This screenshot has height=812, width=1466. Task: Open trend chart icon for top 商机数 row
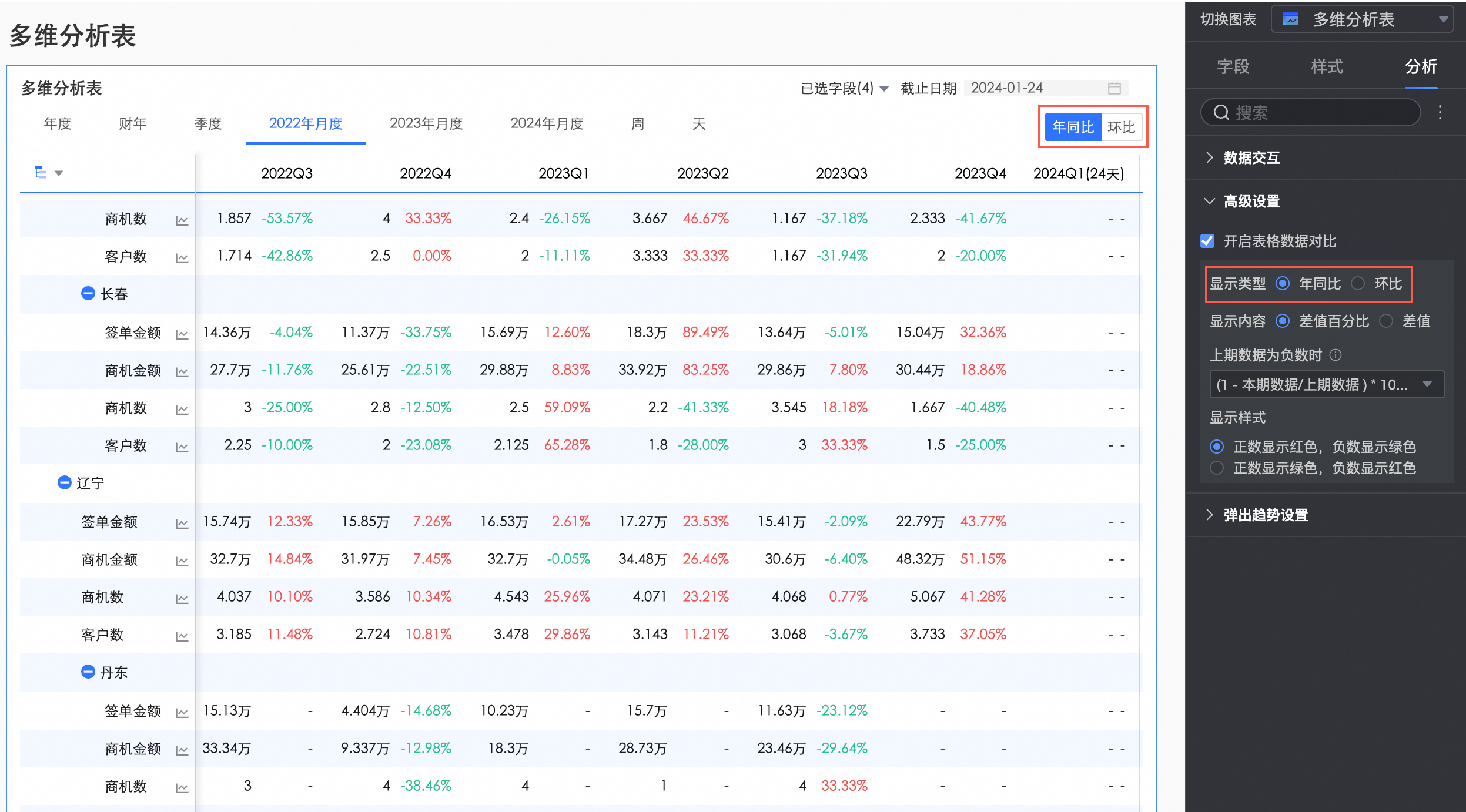coord(182,220)
